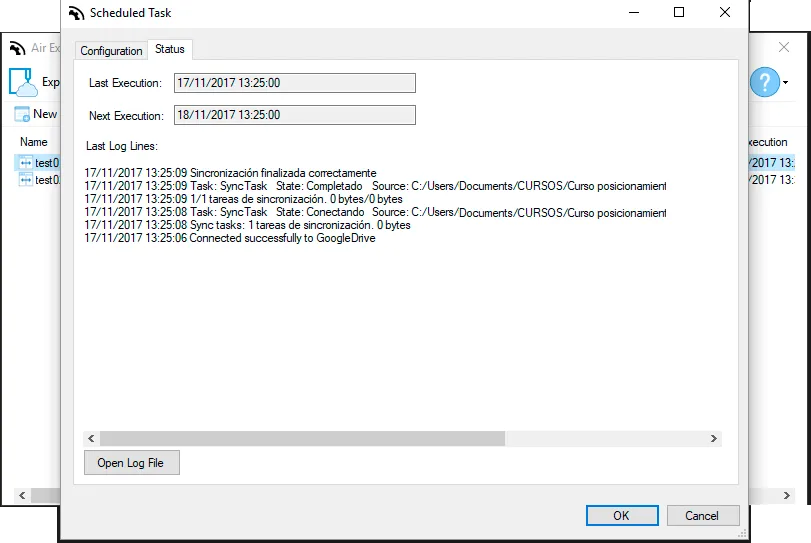Screen dimensions: 811x543
Task: Click the Explorer cloud icon in the background toolbar
Action: click(23, 82)
